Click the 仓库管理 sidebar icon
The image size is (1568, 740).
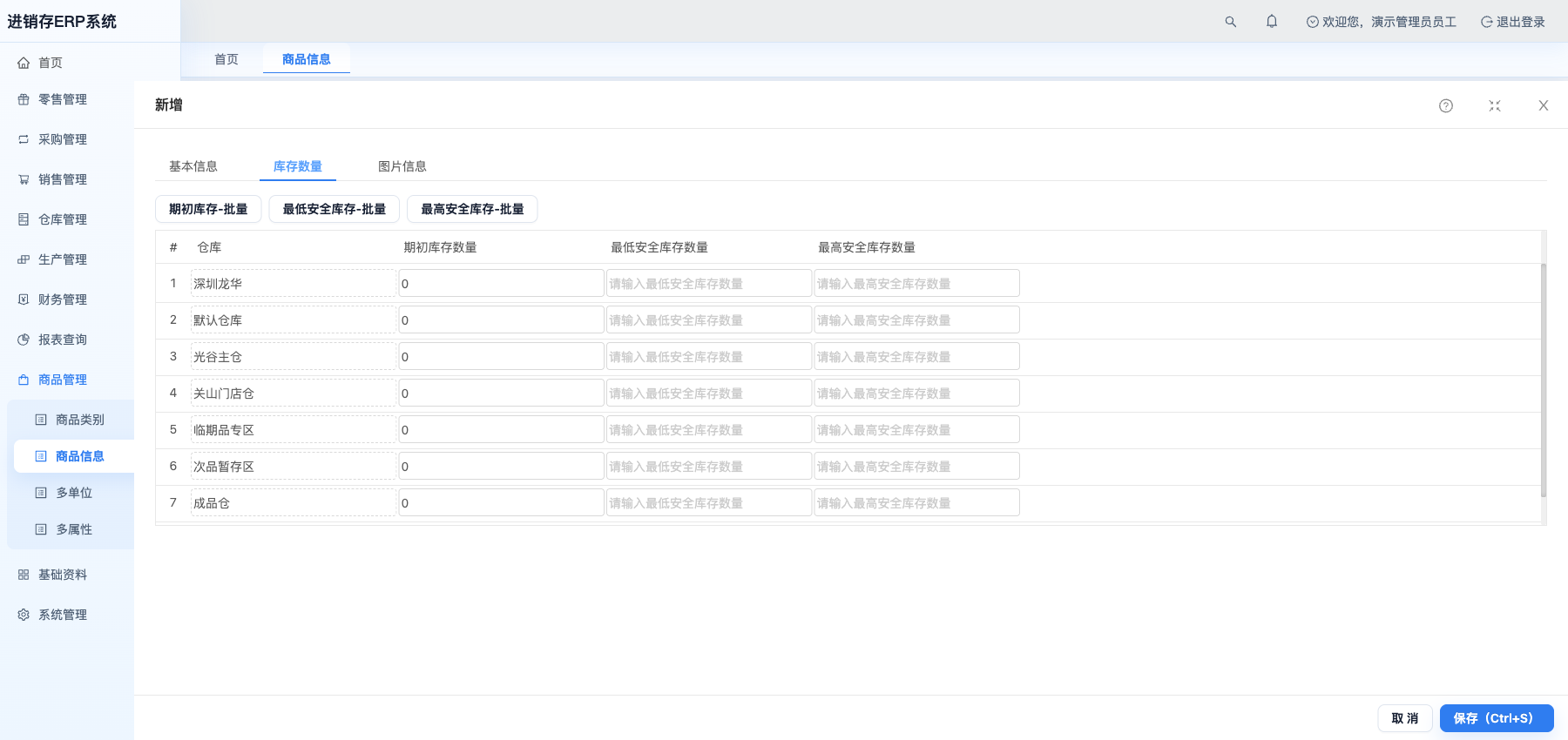pos(24,219)
